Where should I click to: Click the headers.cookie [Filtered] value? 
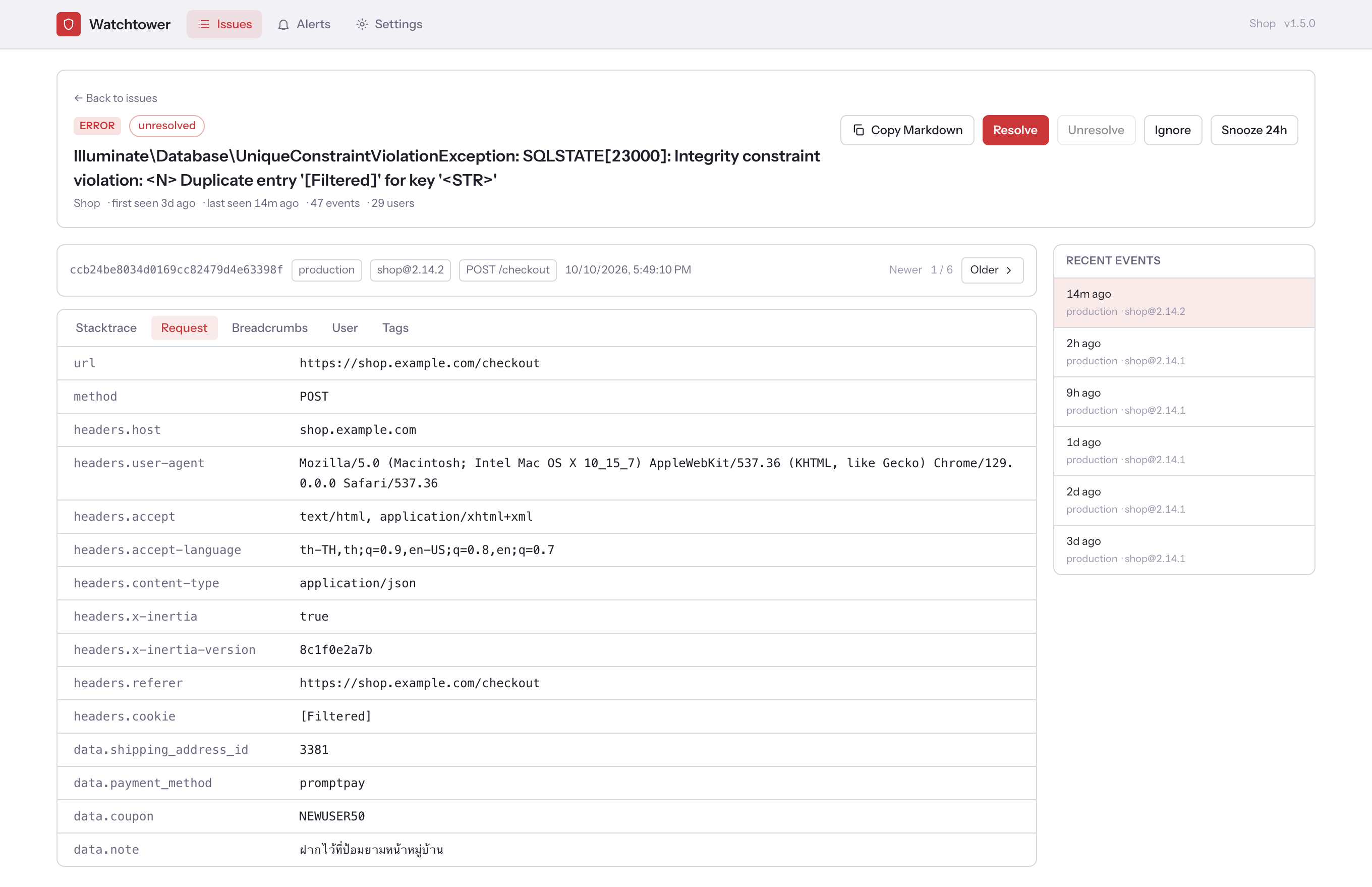click(x=335, y=716)
